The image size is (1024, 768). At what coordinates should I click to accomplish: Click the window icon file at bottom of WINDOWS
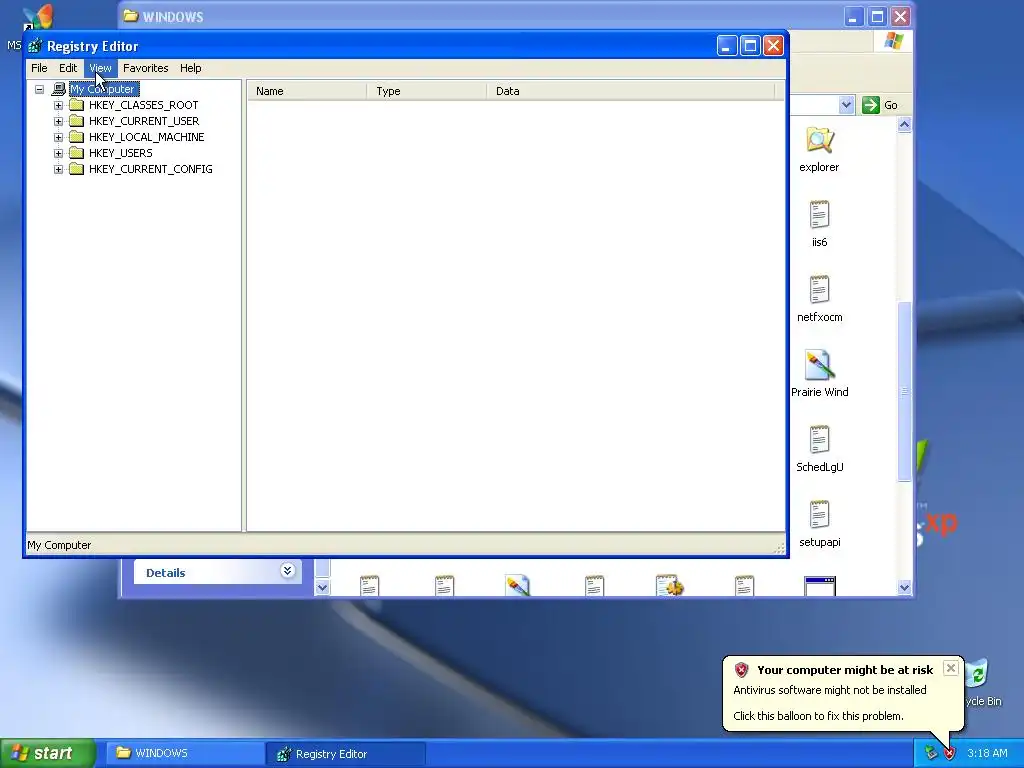[820, 586]
